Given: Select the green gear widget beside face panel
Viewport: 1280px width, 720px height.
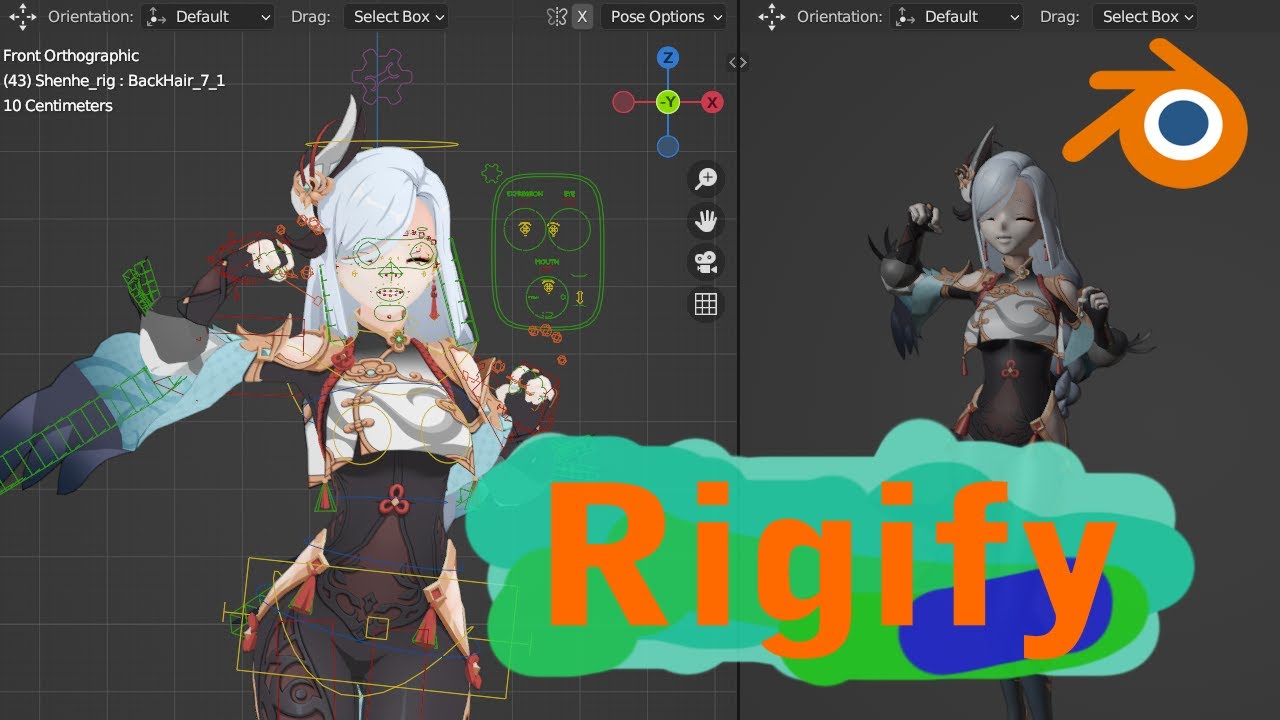Looking at the screenshot, I should pos(491,174).
